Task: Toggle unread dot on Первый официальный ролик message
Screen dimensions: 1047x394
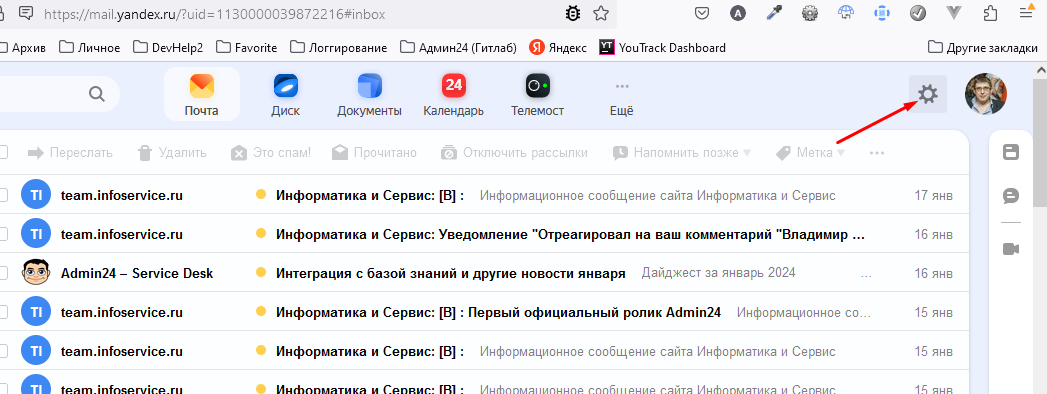Action: click(x=261, y=311)
